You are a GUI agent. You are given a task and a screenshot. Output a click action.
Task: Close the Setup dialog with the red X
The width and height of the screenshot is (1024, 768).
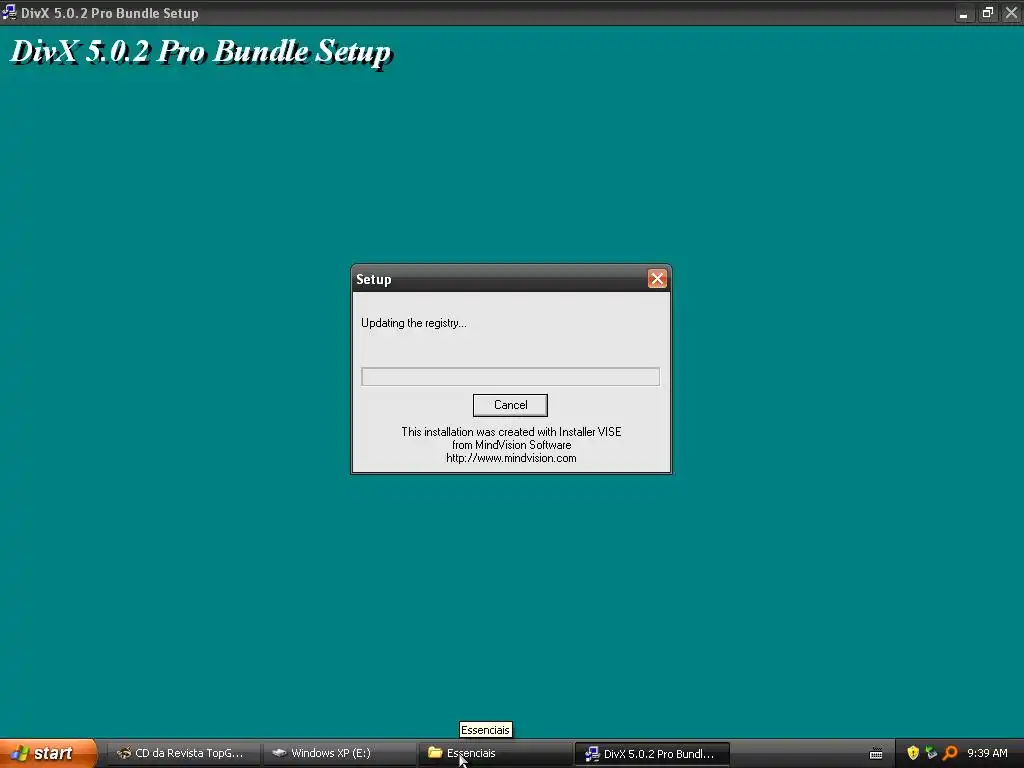(x=657, y=279)
